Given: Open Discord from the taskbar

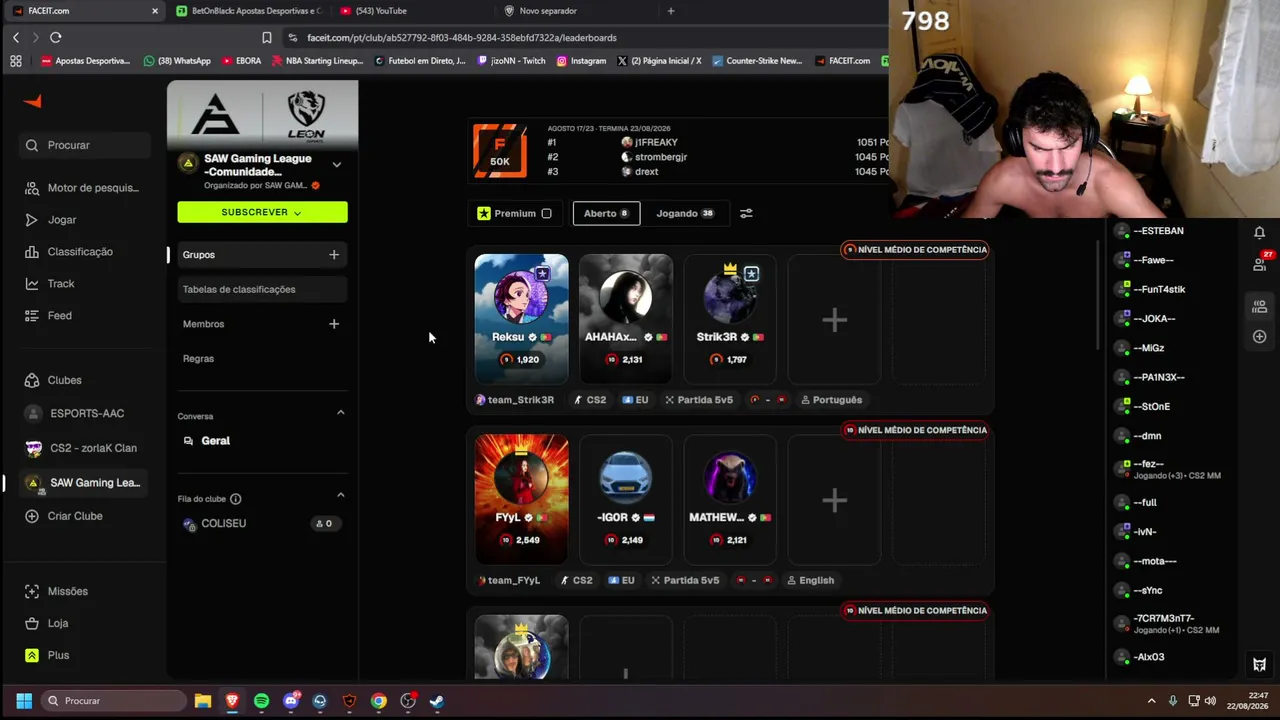Looking at the screenshot, I should tap(291, 701).
